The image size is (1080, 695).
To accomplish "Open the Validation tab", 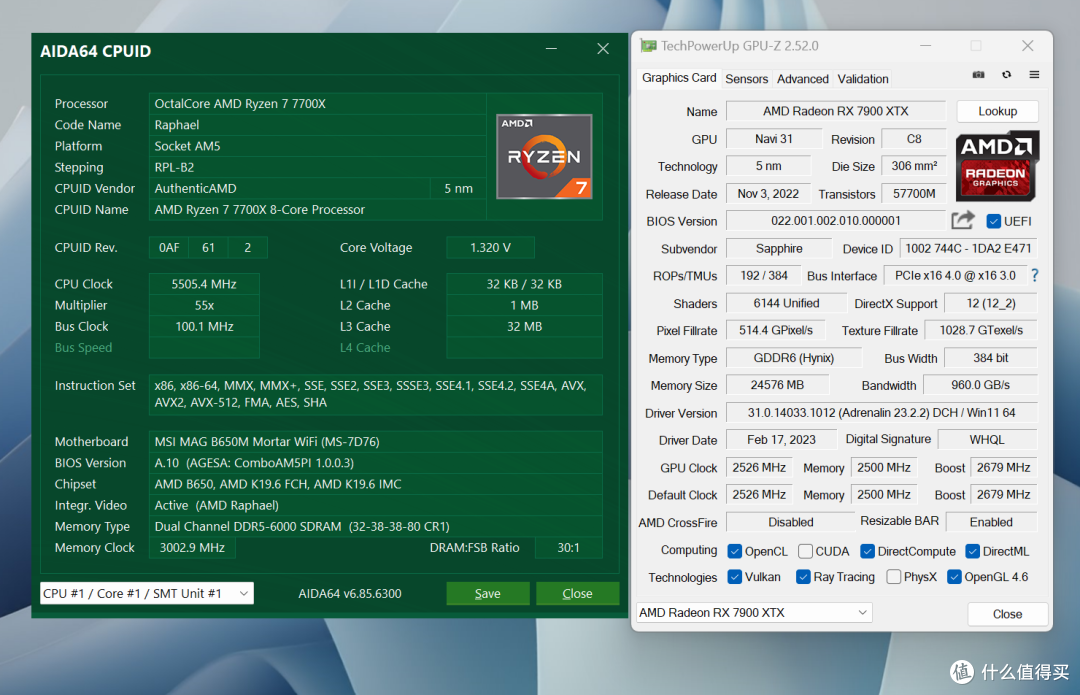I will point(862,79).
